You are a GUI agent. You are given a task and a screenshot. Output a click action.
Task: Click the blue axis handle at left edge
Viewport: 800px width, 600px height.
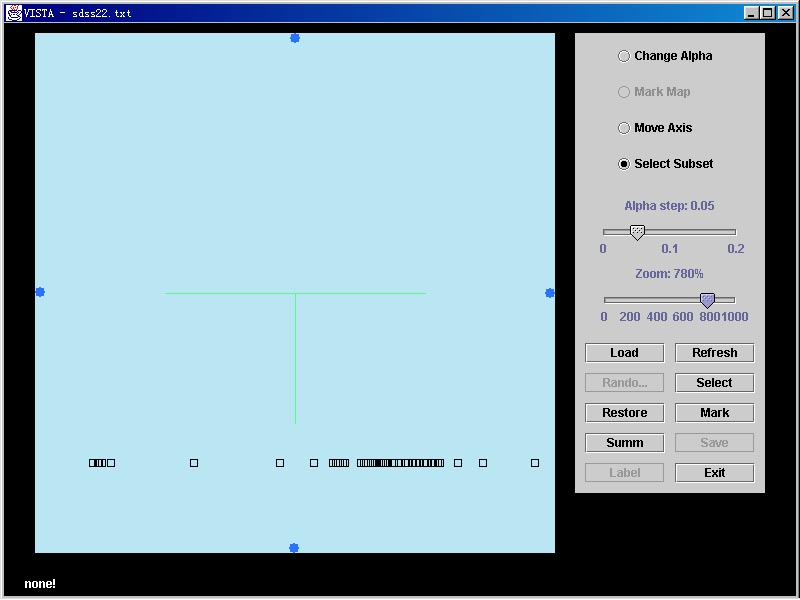40,292
